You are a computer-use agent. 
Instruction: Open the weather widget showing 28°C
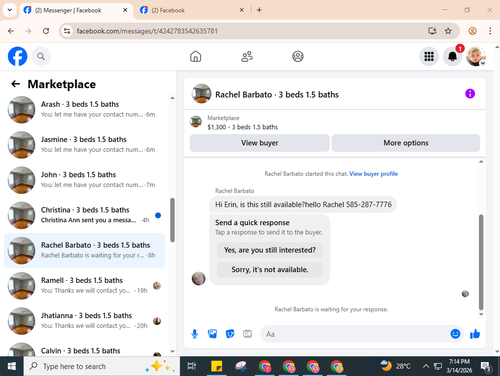click(x=396, y=366)
